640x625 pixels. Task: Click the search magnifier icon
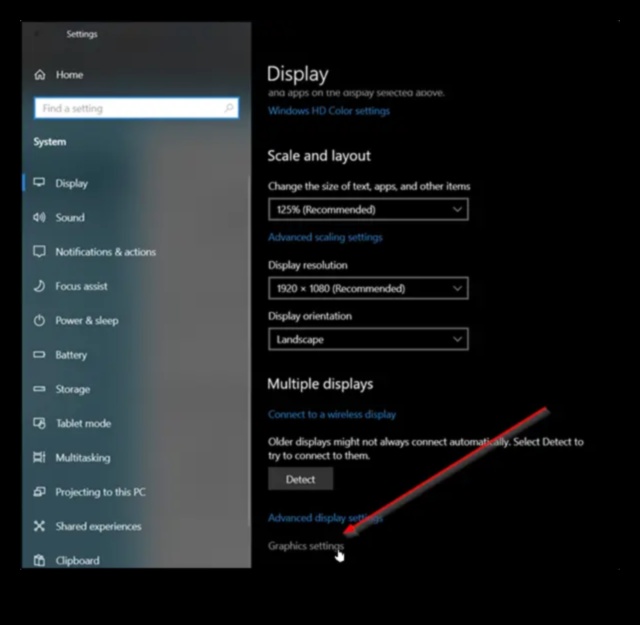[229, 108]
